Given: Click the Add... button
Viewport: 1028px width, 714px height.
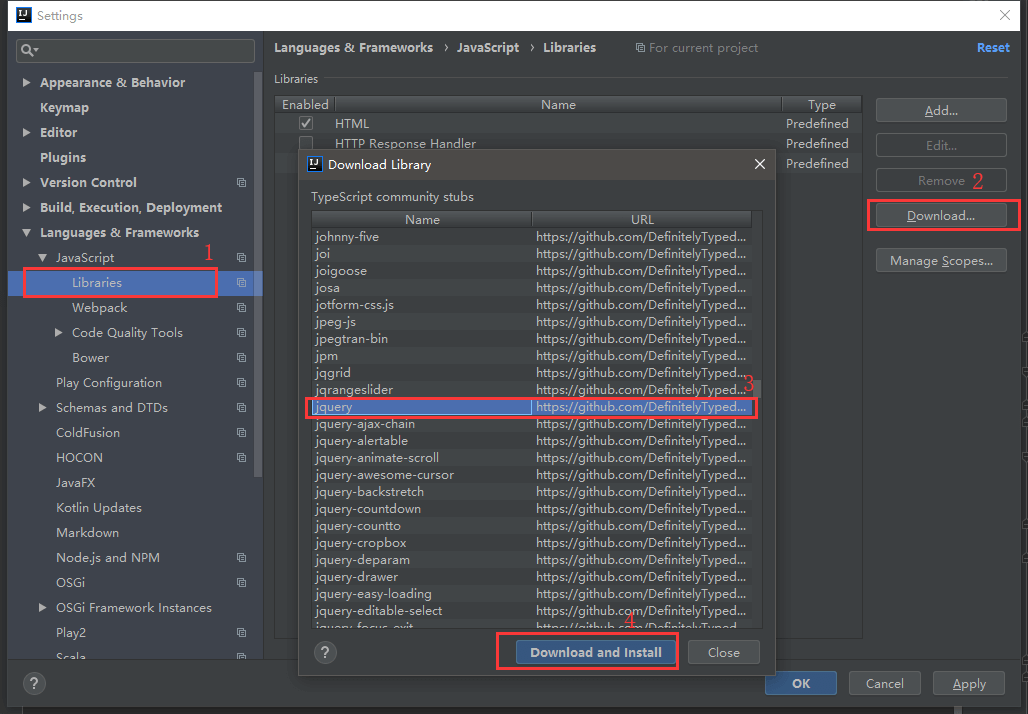Looking at the screenshot, I should [x=941, y=111].
